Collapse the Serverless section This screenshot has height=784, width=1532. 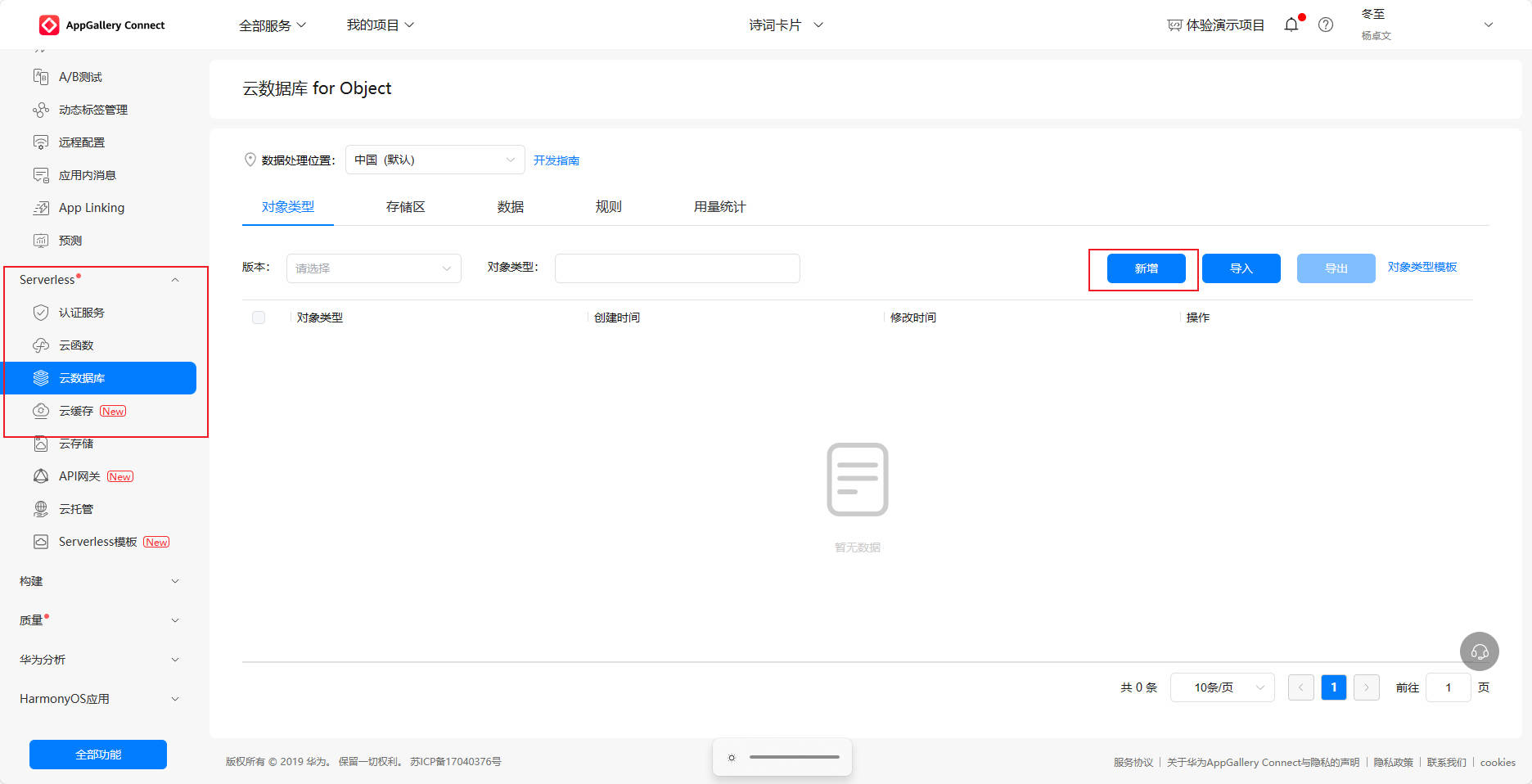click(175, 280)
